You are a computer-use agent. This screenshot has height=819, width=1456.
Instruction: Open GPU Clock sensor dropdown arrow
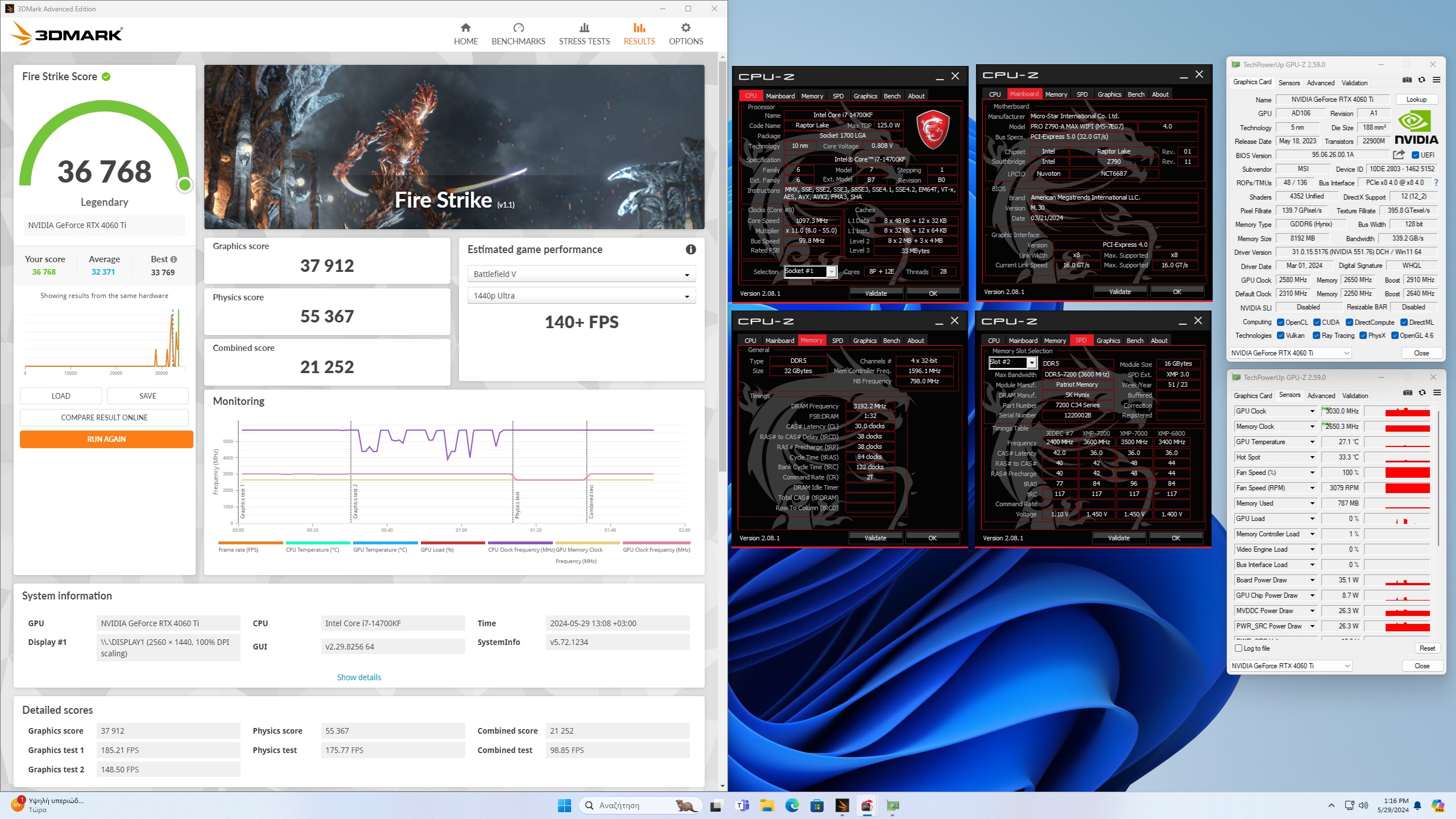[x=1312, y=411]
